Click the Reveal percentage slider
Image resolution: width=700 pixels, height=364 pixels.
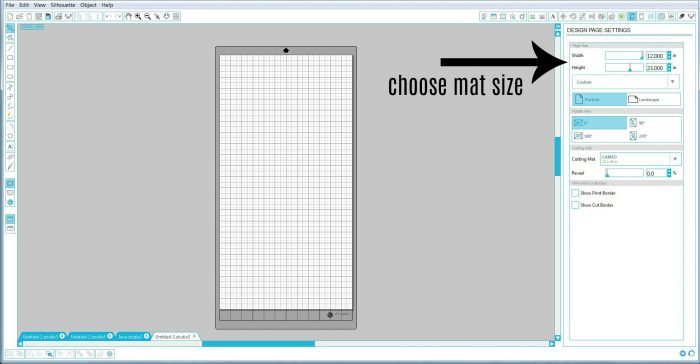[624, 173]
